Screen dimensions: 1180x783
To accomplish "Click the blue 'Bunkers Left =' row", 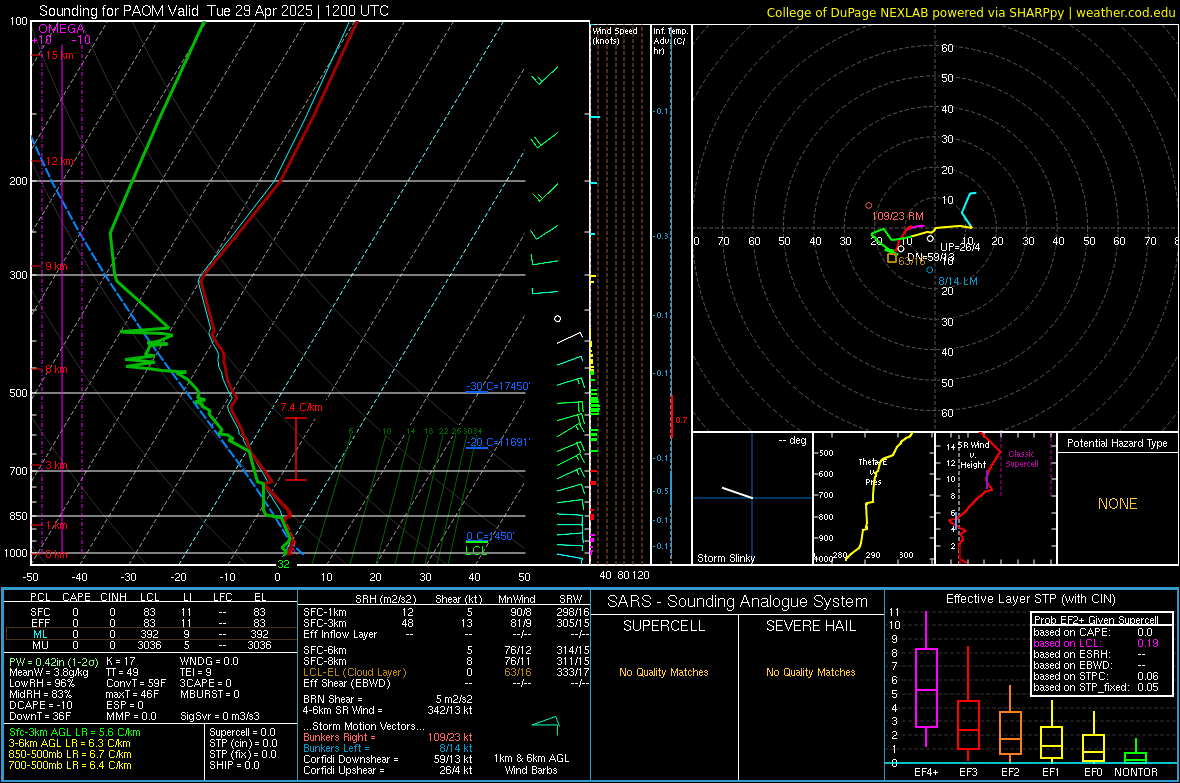I will (x=388, y=748).
